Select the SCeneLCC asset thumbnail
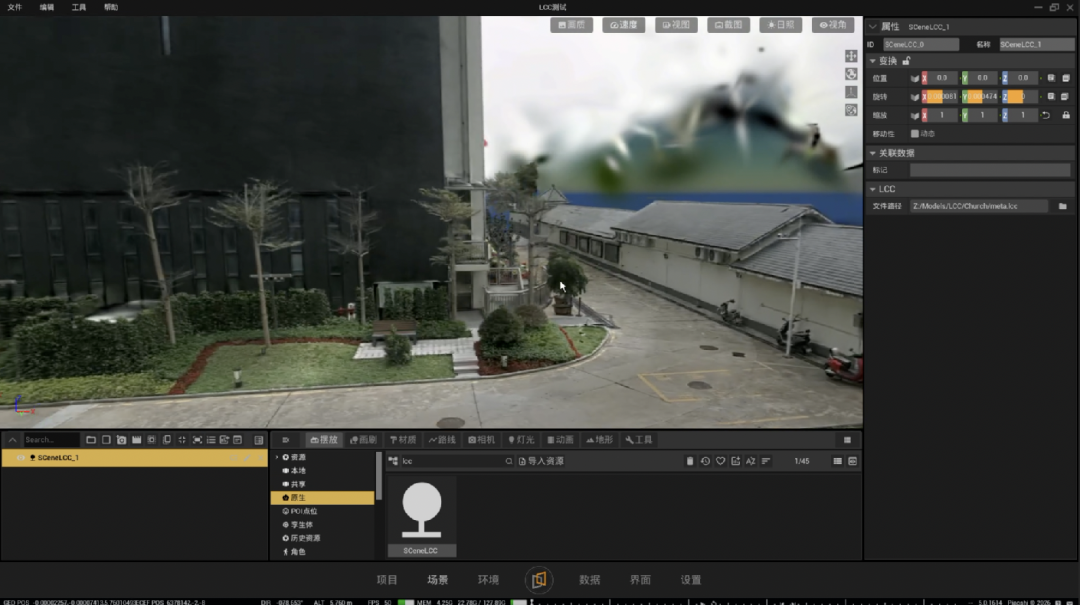 coord(422,516)
